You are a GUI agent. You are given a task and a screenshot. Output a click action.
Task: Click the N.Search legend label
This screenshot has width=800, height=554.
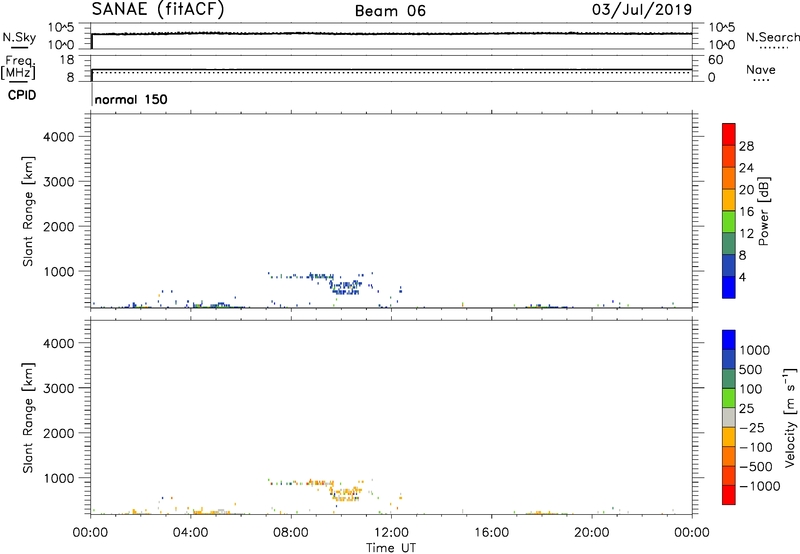pyautogui.click(x=773, y=37)
